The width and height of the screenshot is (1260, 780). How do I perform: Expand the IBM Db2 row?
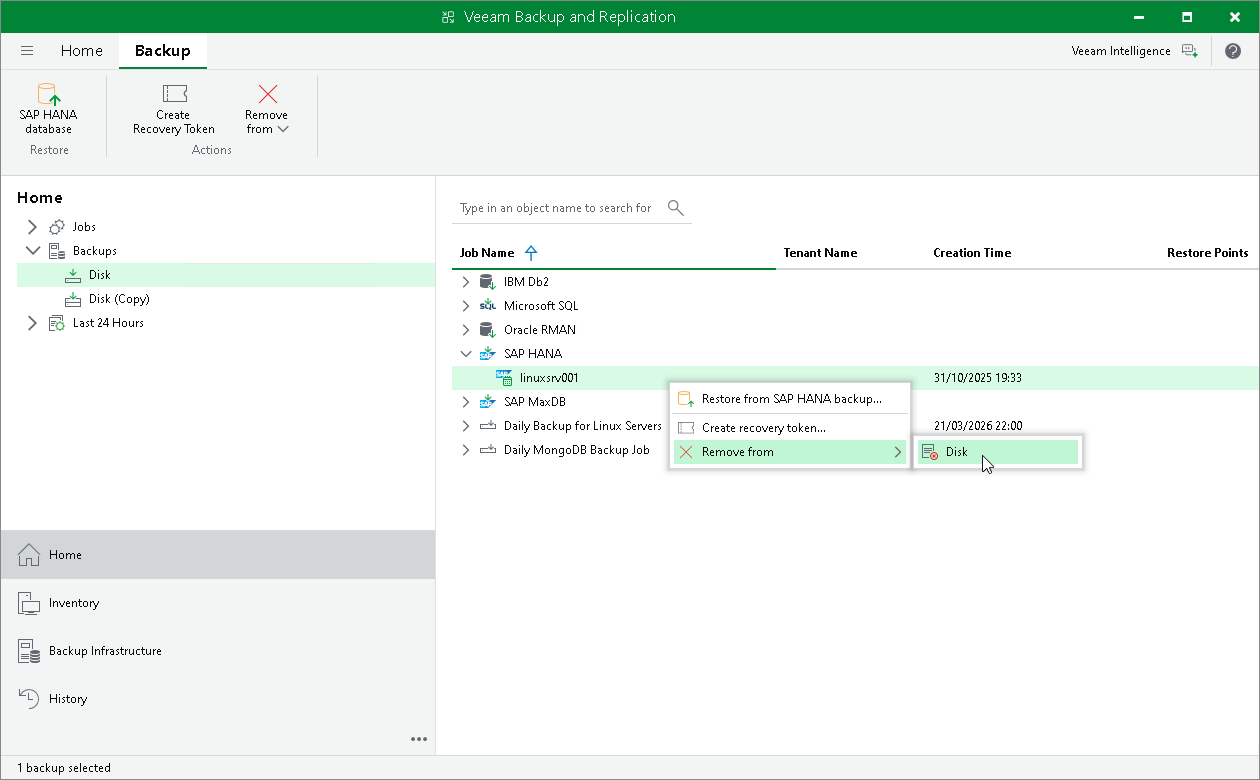click(x=465, y=282)
